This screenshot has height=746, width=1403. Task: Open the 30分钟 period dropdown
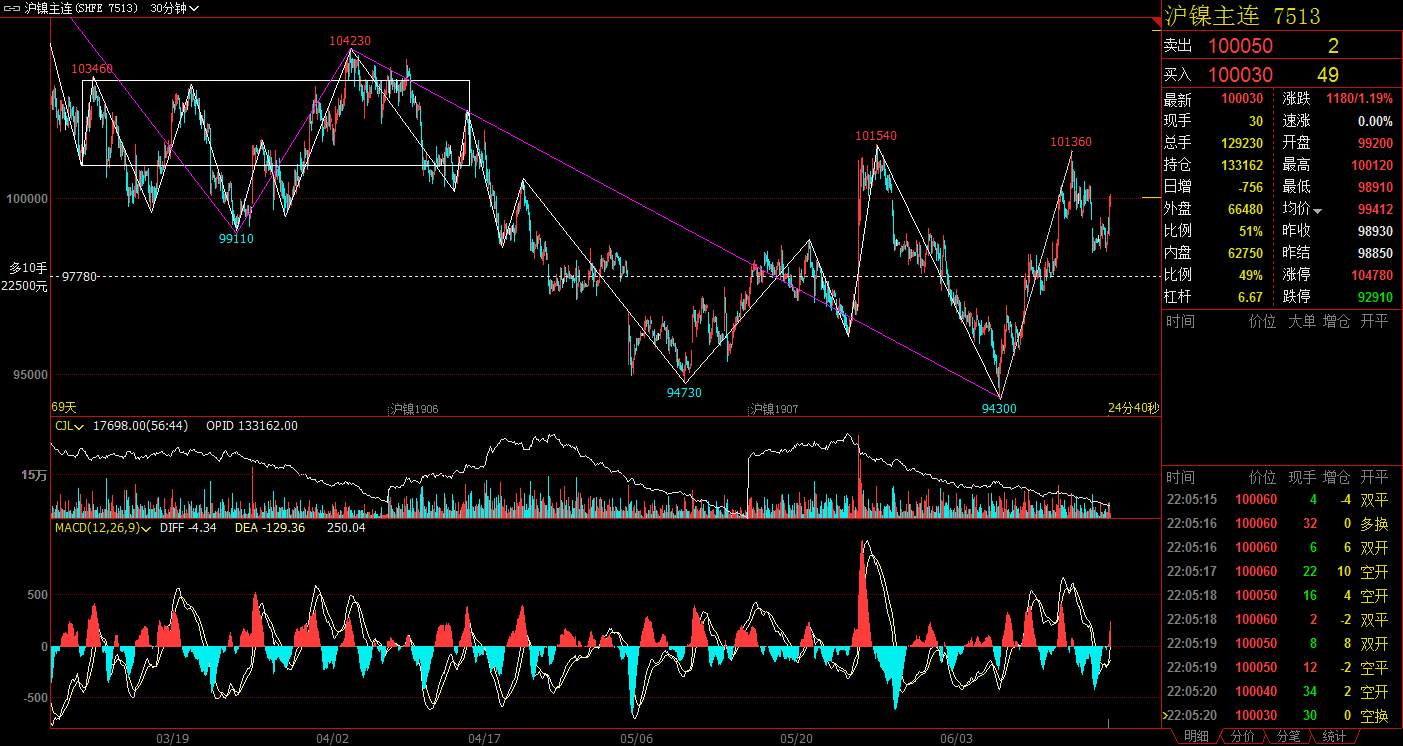(x=174, y=8)
